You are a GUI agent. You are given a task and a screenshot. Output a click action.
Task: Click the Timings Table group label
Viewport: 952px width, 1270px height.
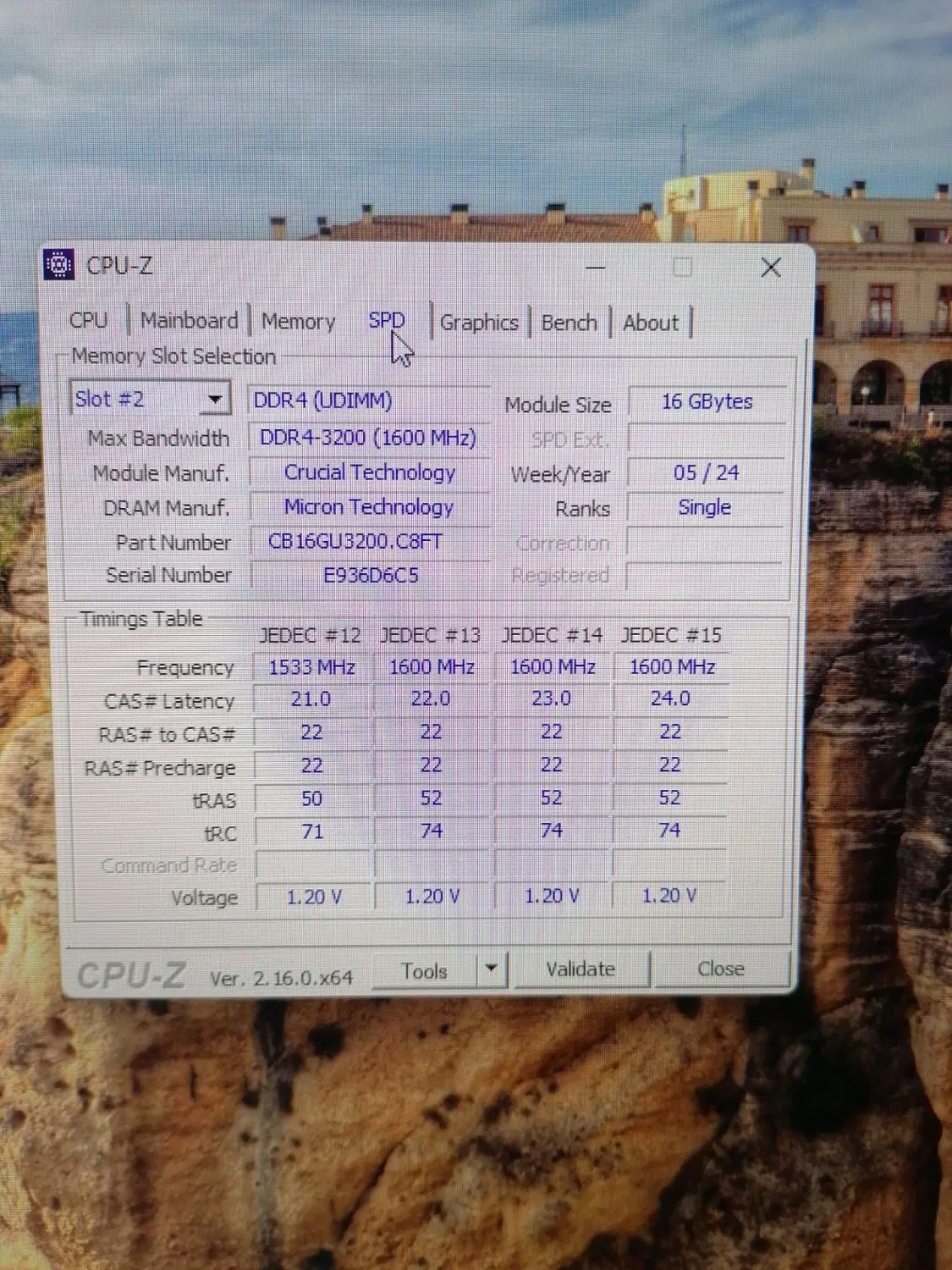point(141,619)
